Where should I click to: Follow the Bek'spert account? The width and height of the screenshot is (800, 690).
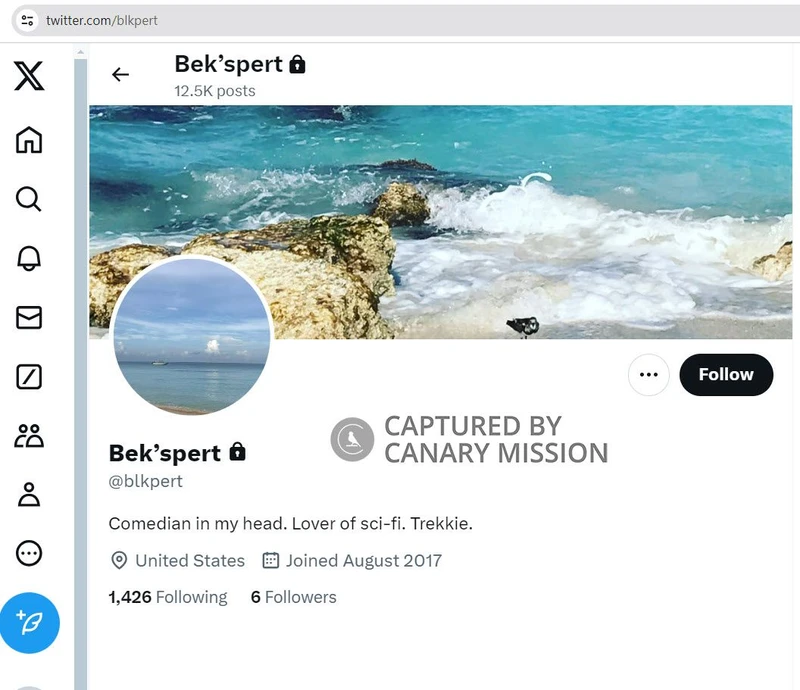pos(726,375)
